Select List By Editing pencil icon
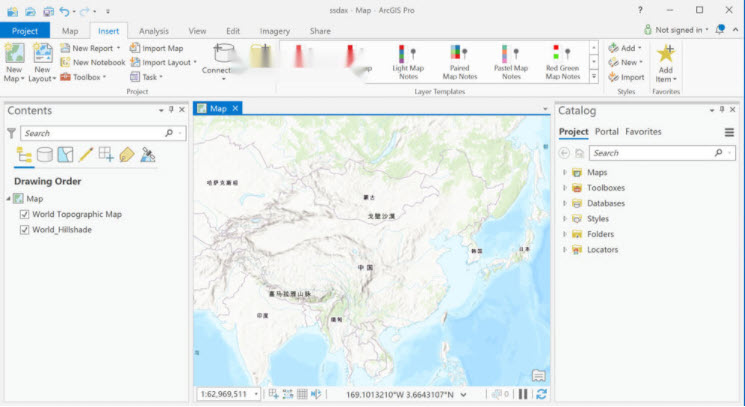The height and width of the screenshot is (407, 745). [86, 154]
